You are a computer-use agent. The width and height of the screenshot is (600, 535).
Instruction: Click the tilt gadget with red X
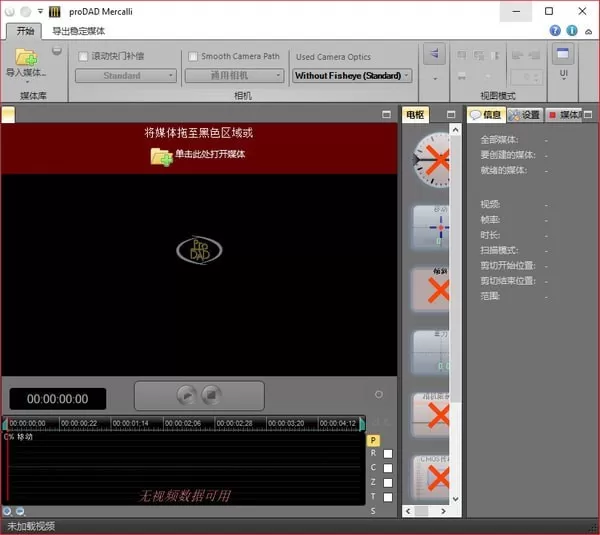[431, 290]
